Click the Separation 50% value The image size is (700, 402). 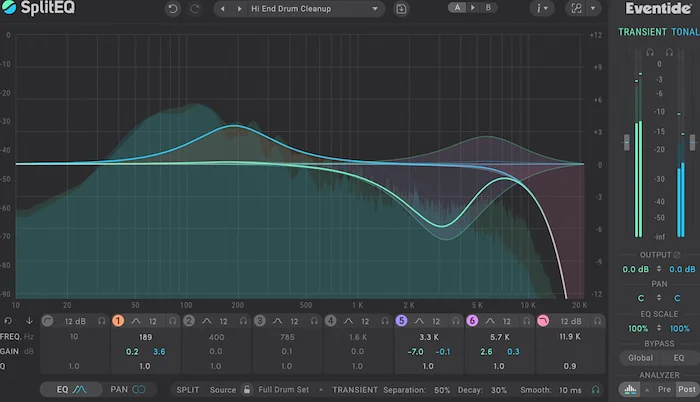[x=442, y=390]
